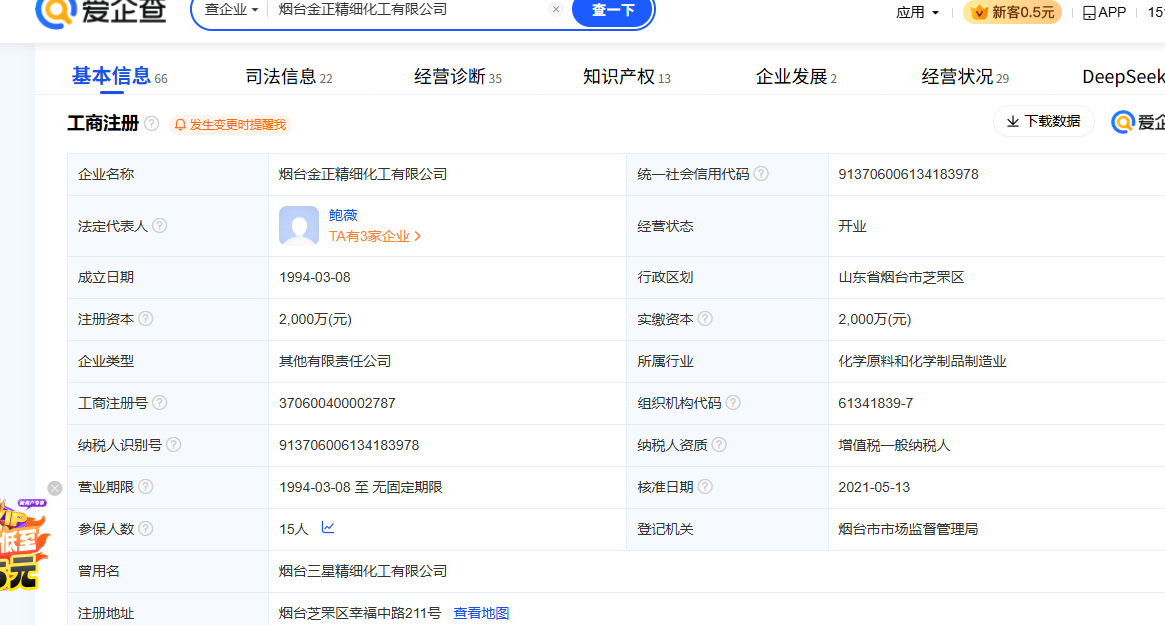Image resolution: width=1165 pixels, height=625 pixels.
Task: Switch to 企业发展 tab
Action: click(796, 77)
